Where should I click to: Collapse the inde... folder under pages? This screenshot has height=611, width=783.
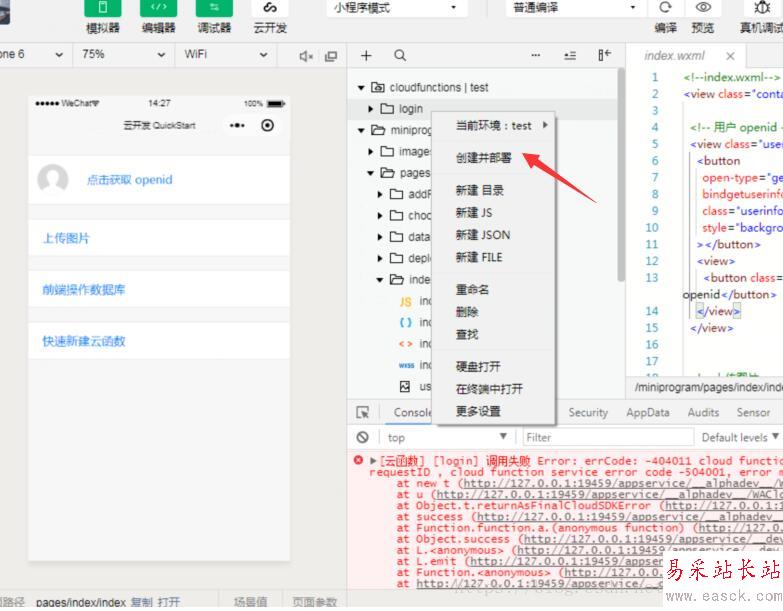click(380, 280)
